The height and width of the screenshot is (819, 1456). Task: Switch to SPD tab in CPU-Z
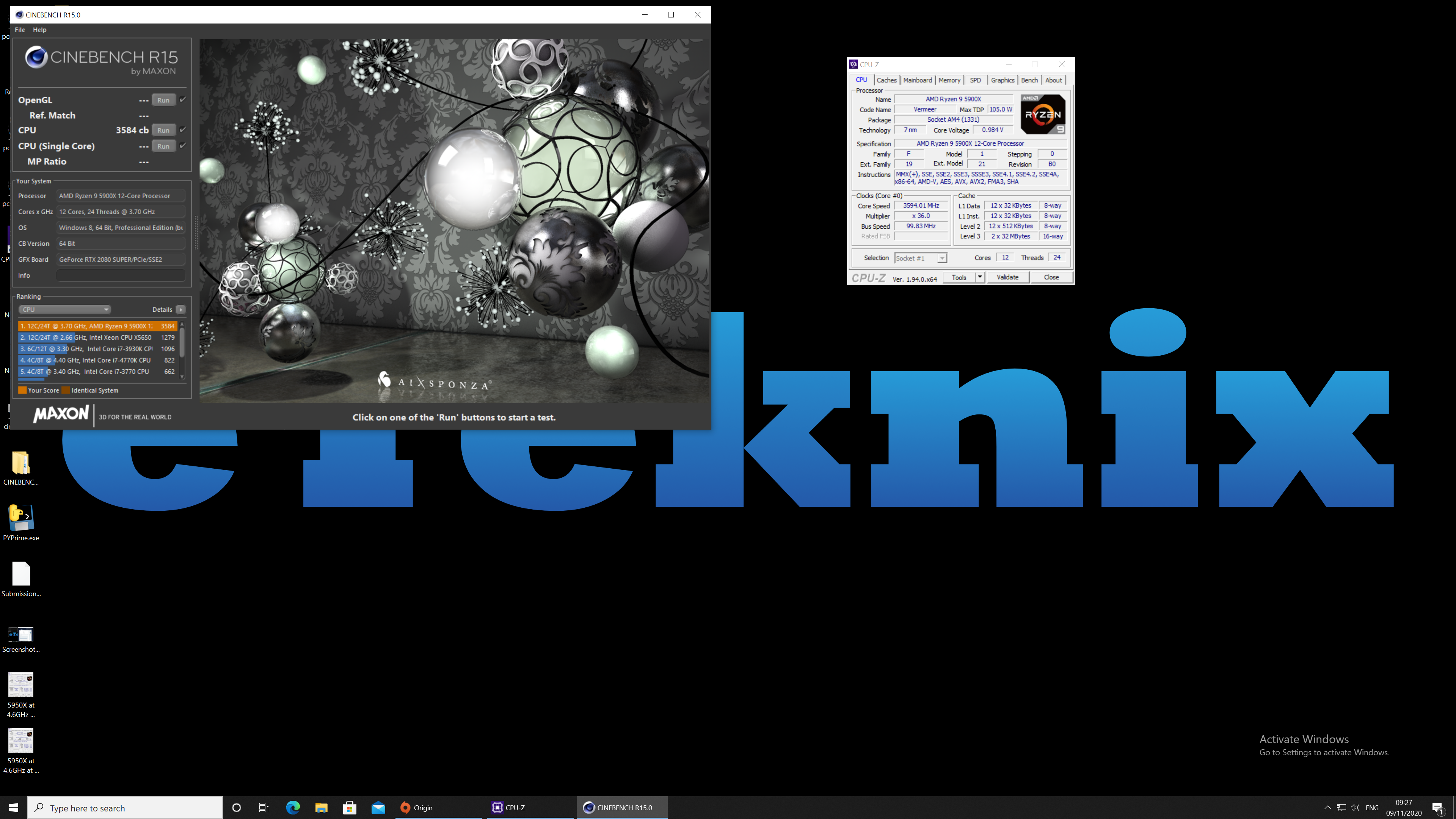(x=976, y=80)
